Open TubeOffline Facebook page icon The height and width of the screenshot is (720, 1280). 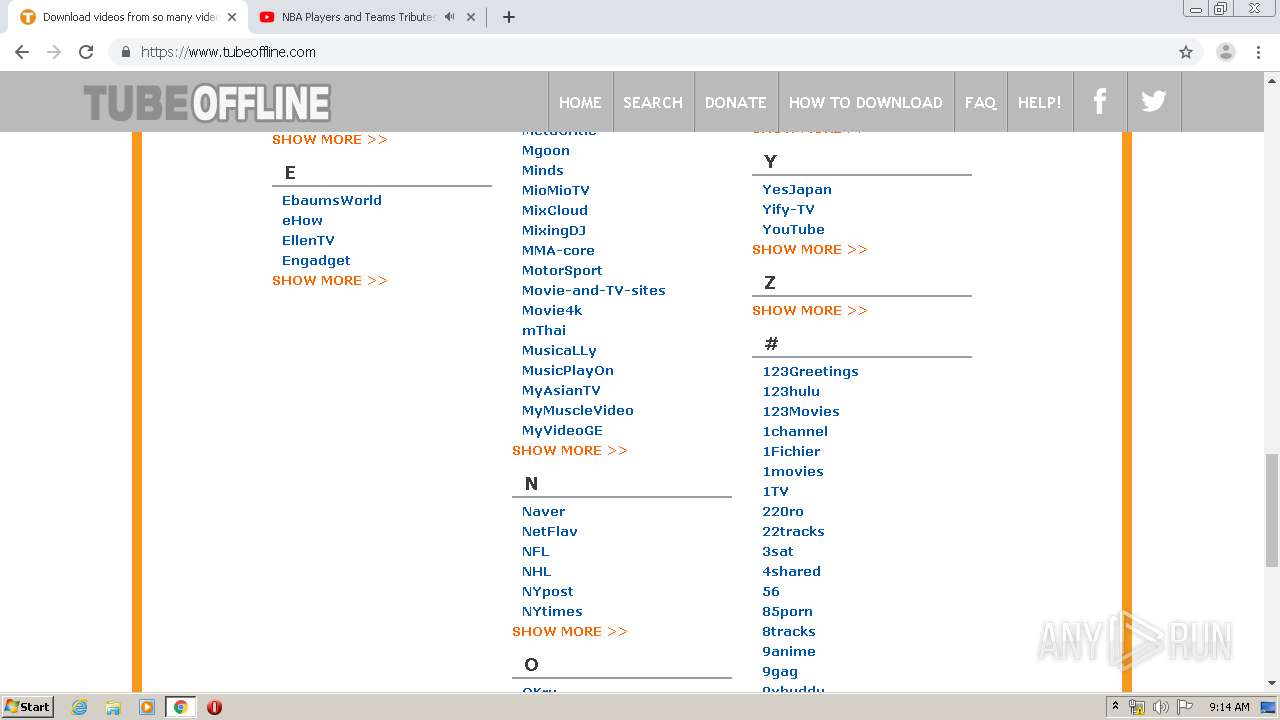click(x=1100, y=101)
